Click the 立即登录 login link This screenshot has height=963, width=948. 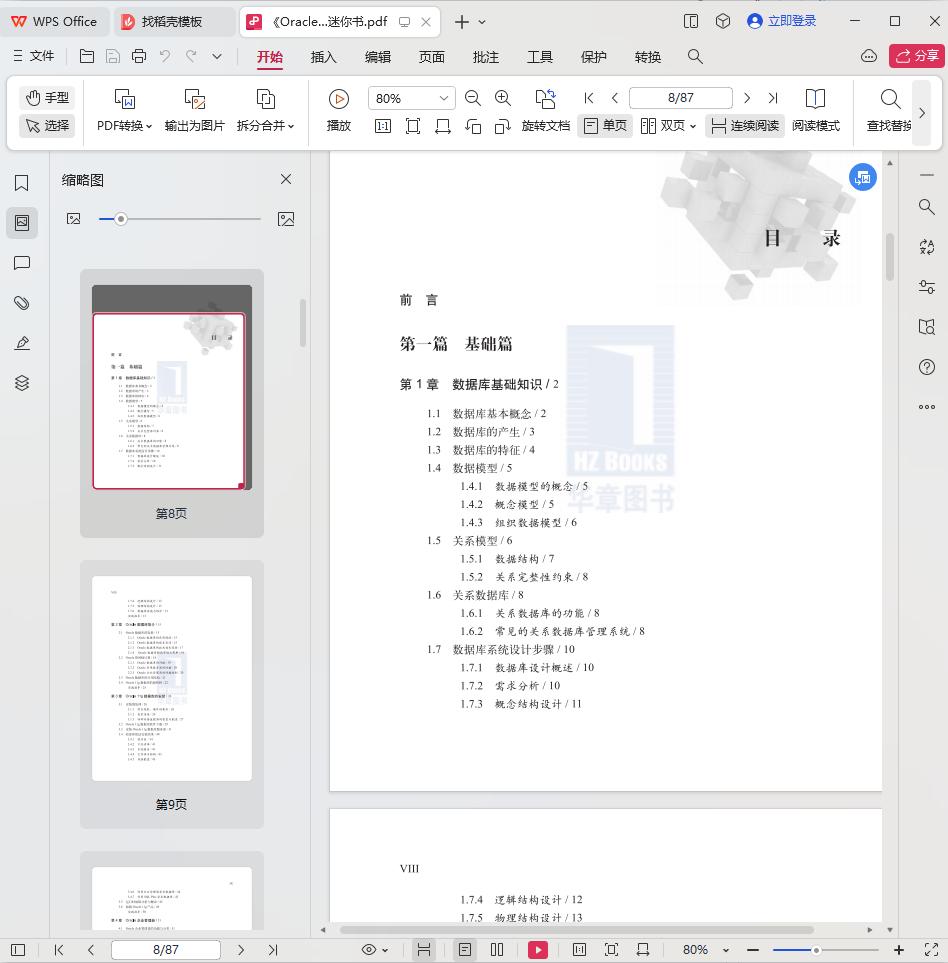click(782, 21)
